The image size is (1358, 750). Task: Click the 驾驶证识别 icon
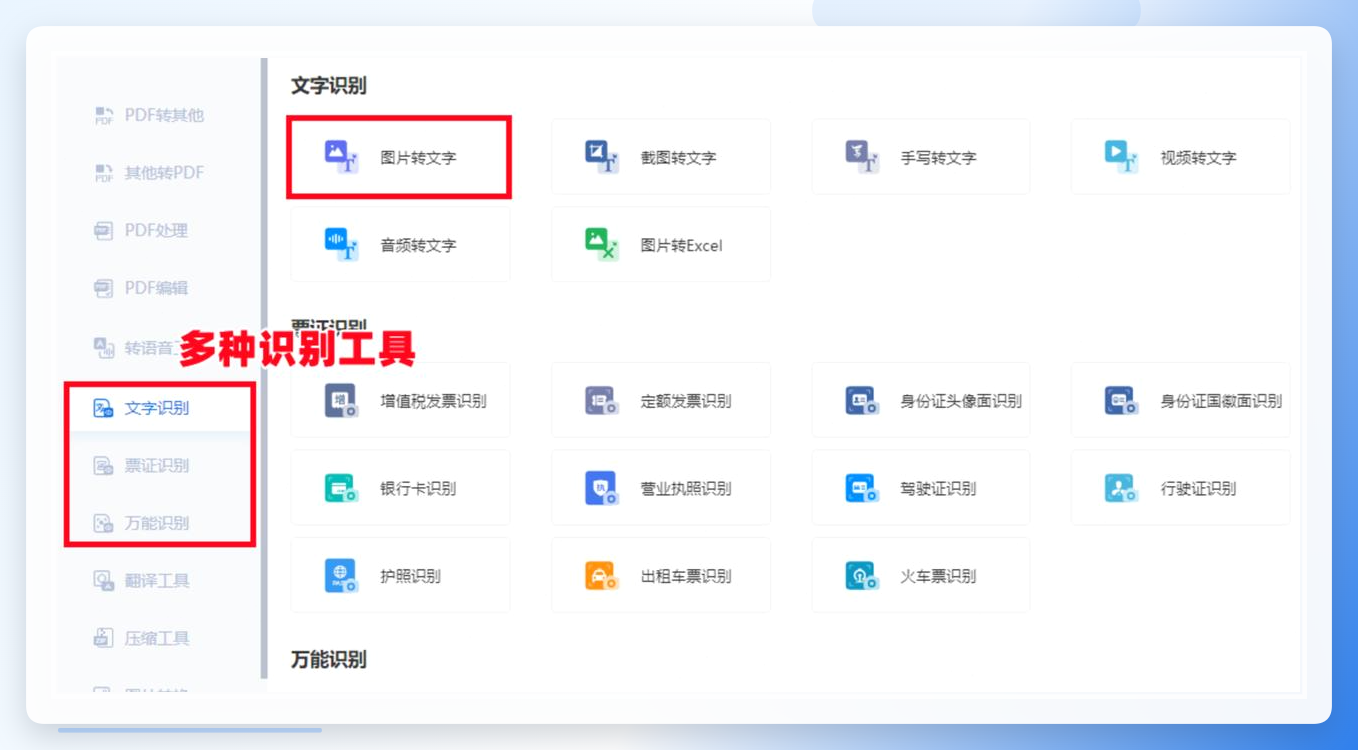pyautogui.click(x=862, y=489)
